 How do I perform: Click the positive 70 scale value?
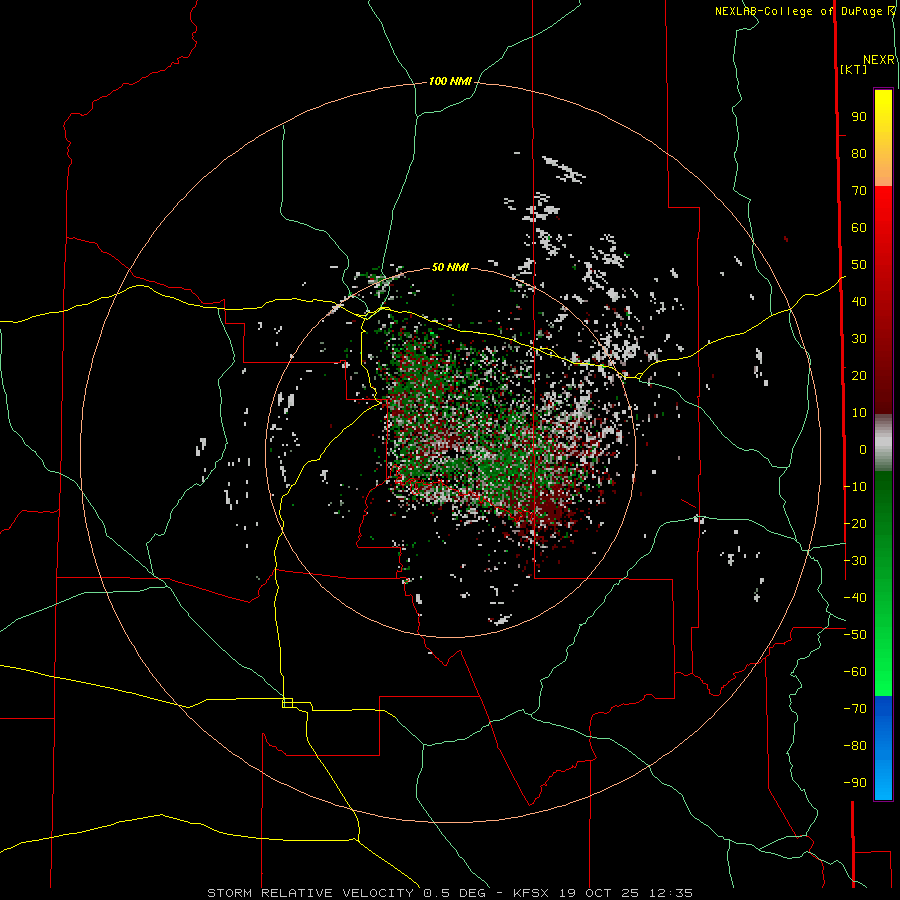(859, 191)
